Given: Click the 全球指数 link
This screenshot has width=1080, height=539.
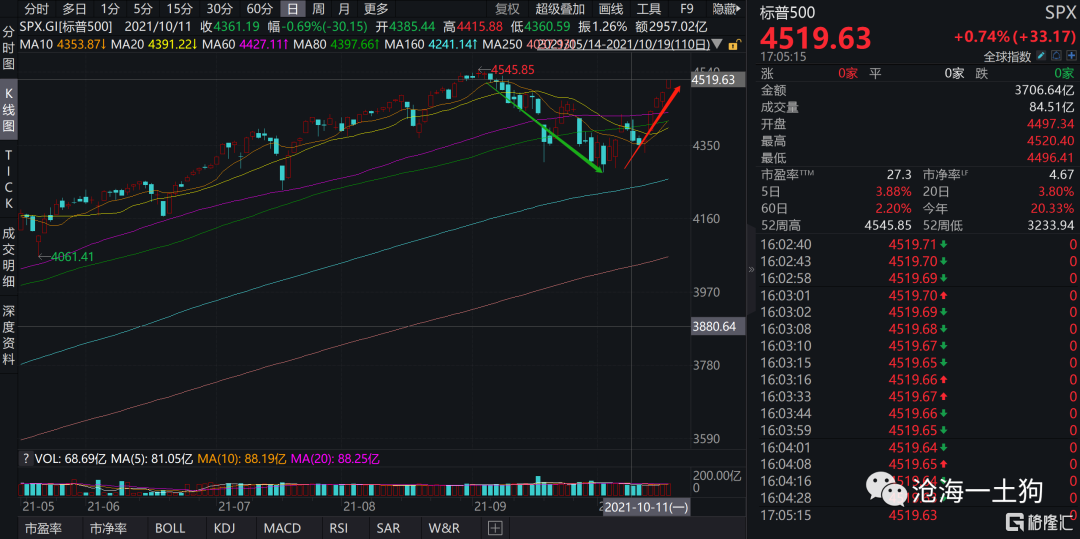Looking at the screenshot, I should (1005, 57).
